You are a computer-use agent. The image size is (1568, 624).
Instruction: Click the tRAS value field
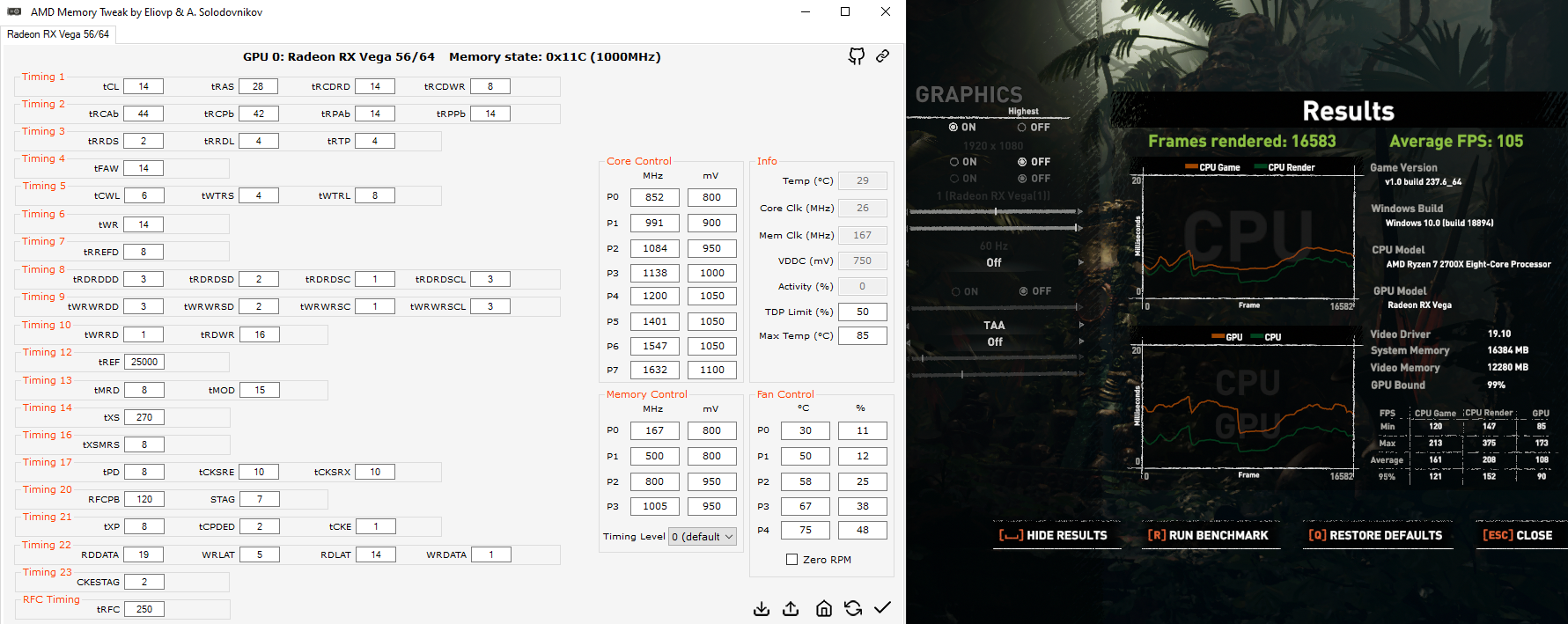258,86
